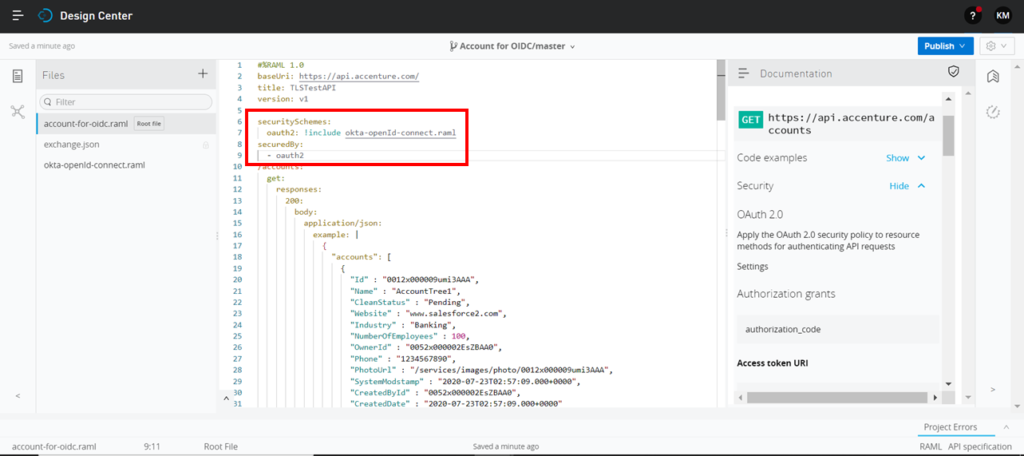The width and height of the screenshot is (1024, 456).
Task: Open the Account for OIDC/master branch dropdown
Action: pos(512,46)
